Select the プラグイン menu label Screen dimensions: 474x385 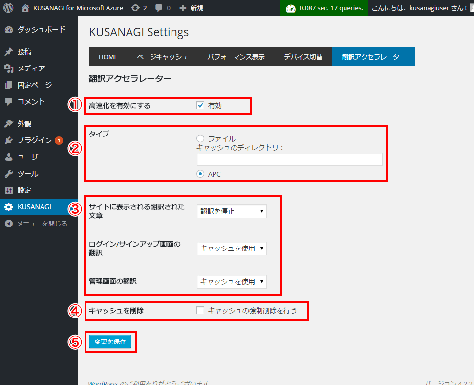coord(34,140)
